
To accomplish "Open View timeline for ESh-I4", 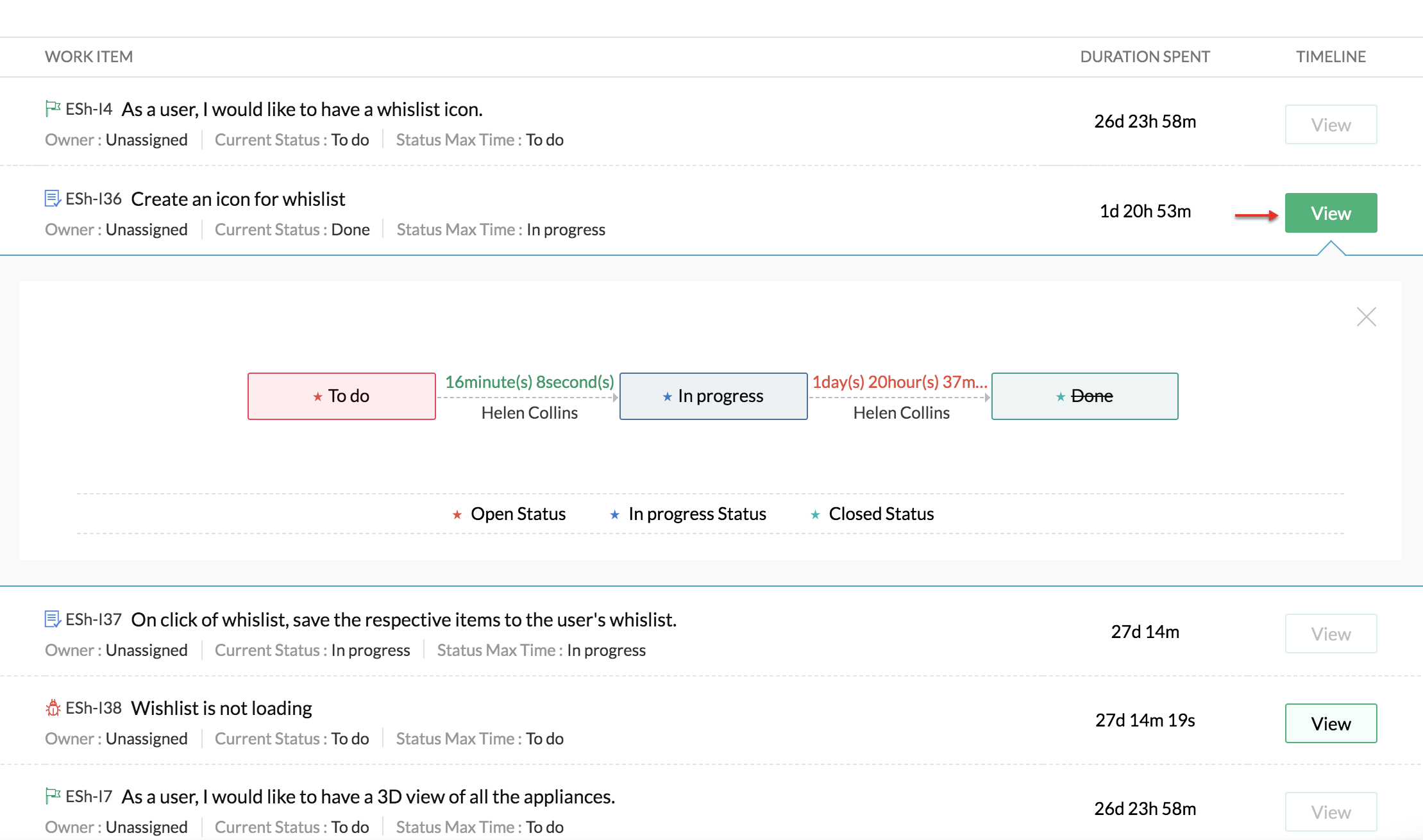I will click(1331, 124).
